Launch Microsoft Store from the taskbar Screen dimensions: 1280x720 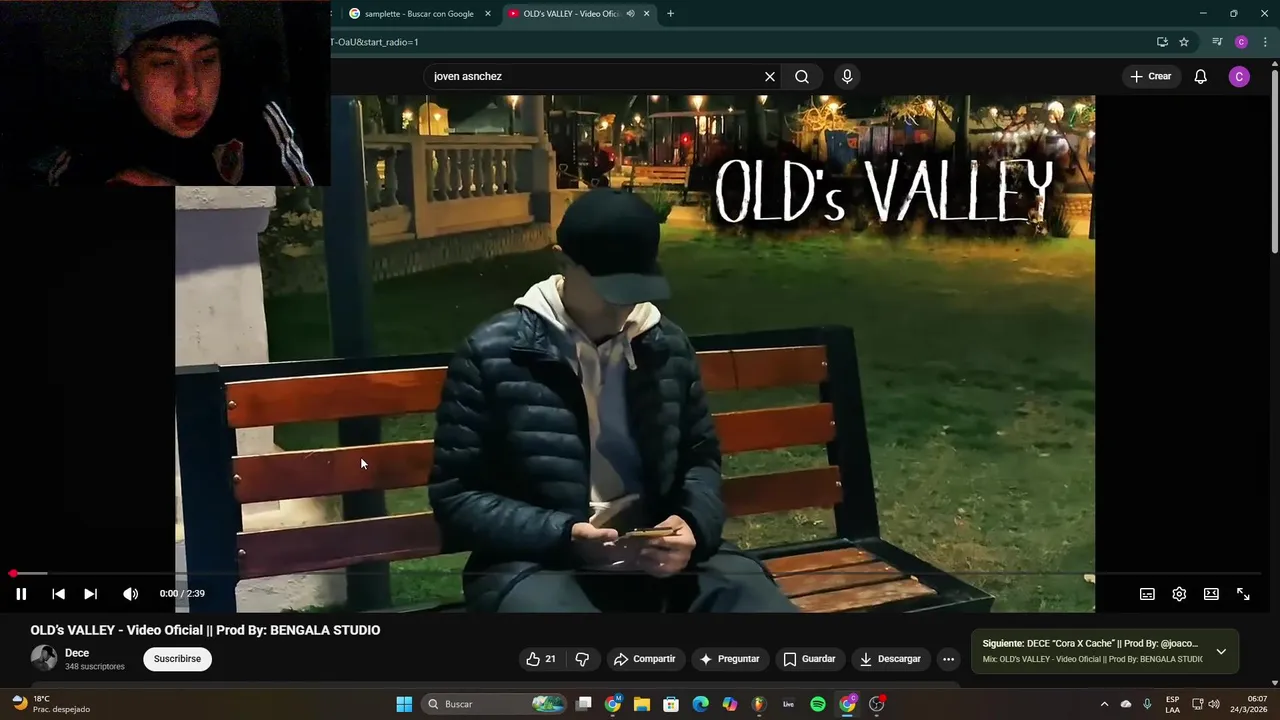(x=671, y=704)
